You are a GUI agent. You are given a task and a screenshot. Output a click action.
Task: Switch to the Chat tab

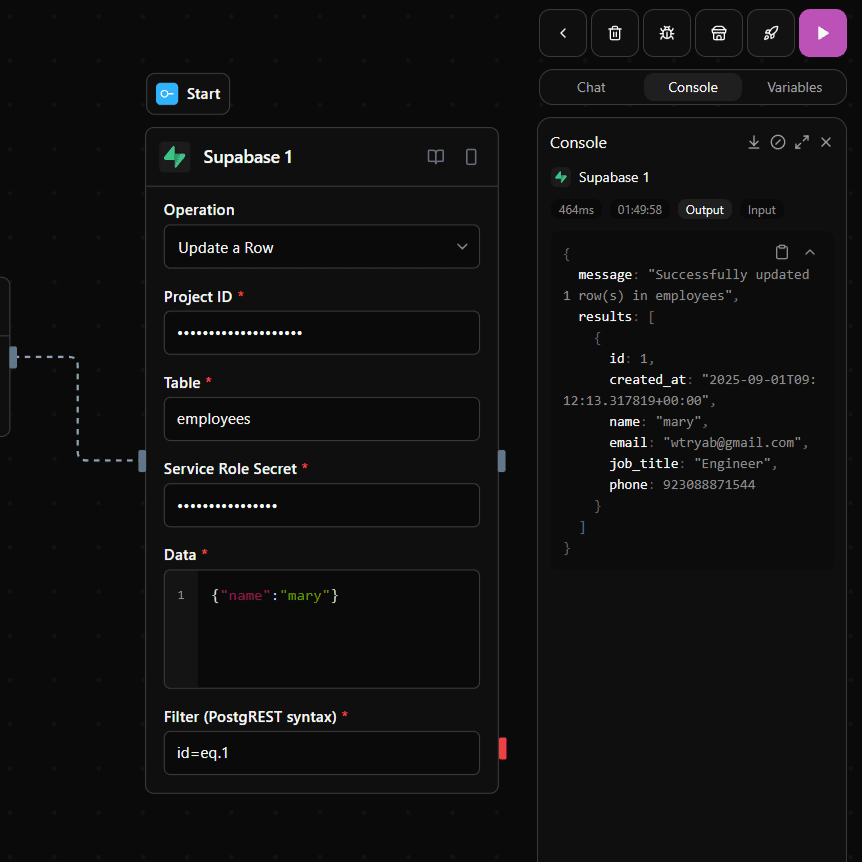pyautogui.click(x=591, y=88)
